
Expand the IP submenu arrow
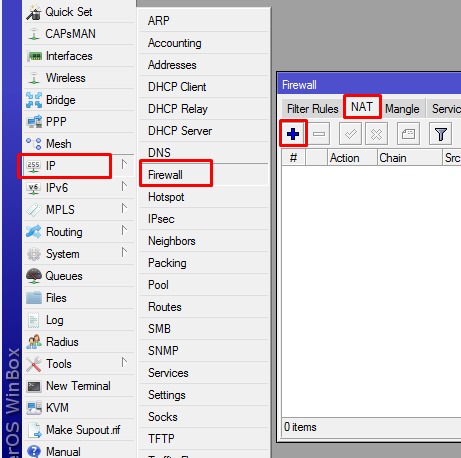point(124,164)
